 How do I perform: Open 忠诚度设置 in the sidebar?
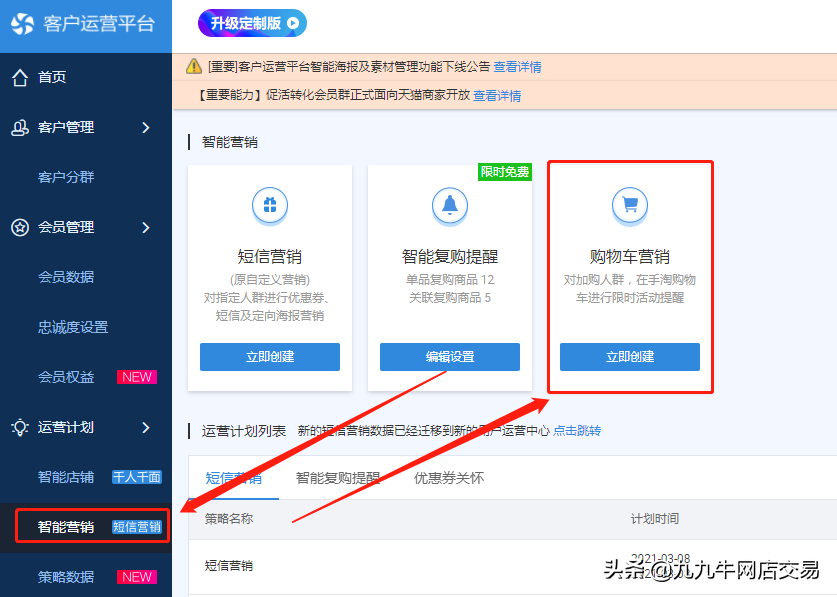pyautogui.click(x=73, y=327)
